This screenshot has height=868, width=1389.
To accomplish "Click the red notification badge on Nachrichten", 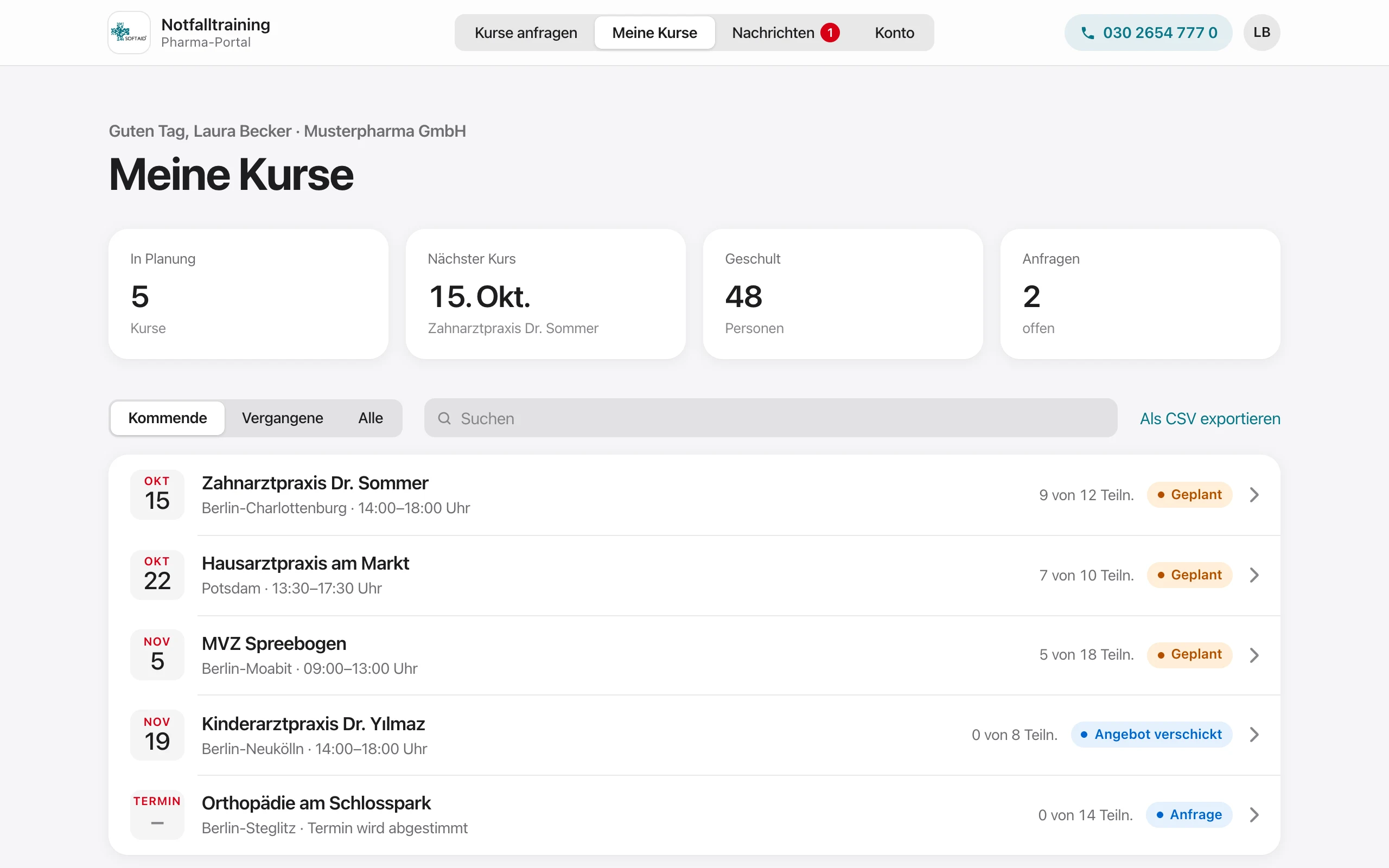I will [x=830, y=33].
